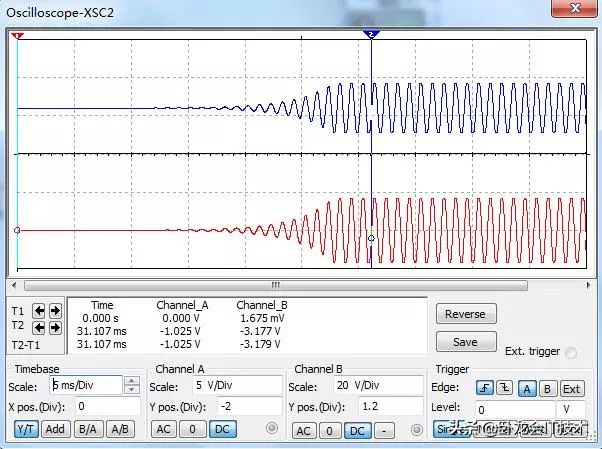Click the right scroll arrow under the graph
Screen dimensions: 602x449
coord(588,285)
